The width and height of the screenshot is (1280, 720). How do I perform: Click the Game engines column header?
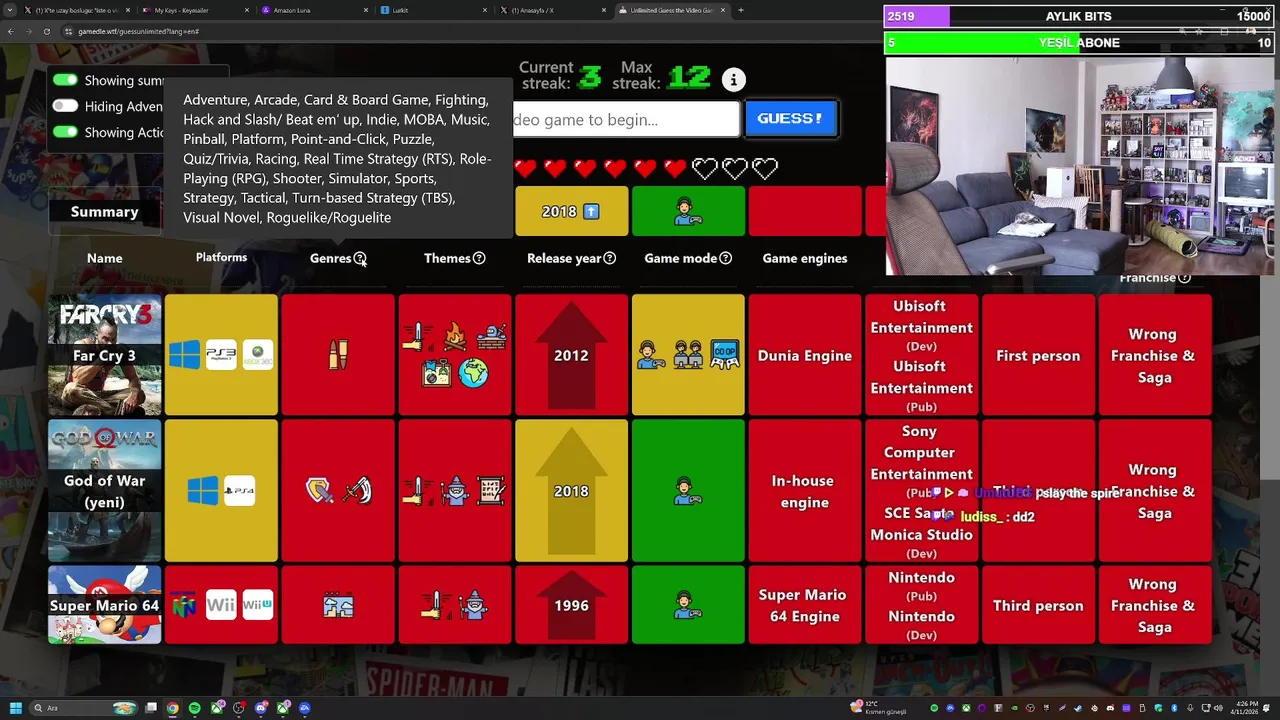click(805, 258)
